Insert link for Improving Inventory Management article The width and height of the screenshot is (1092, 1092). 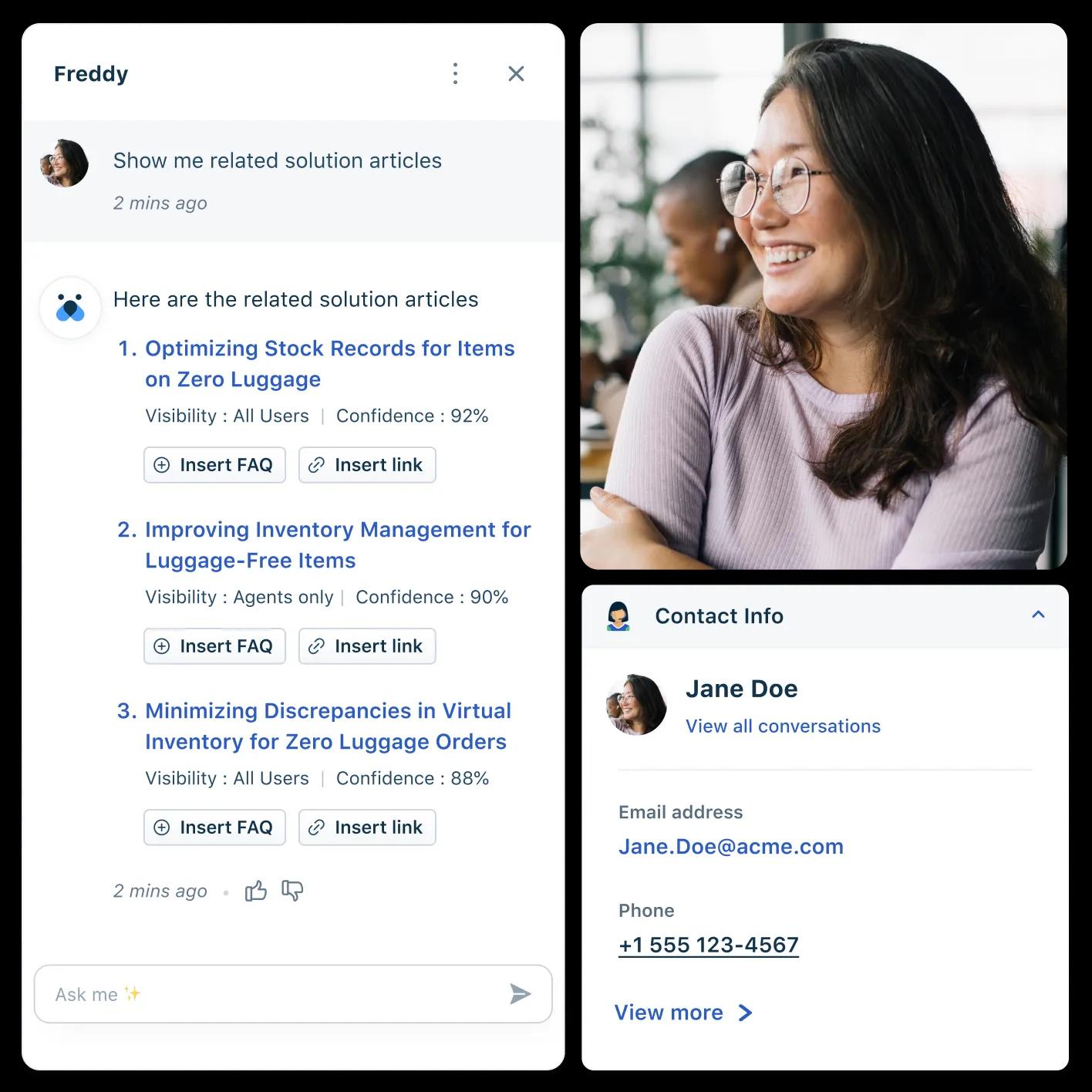tap(367, 646)
